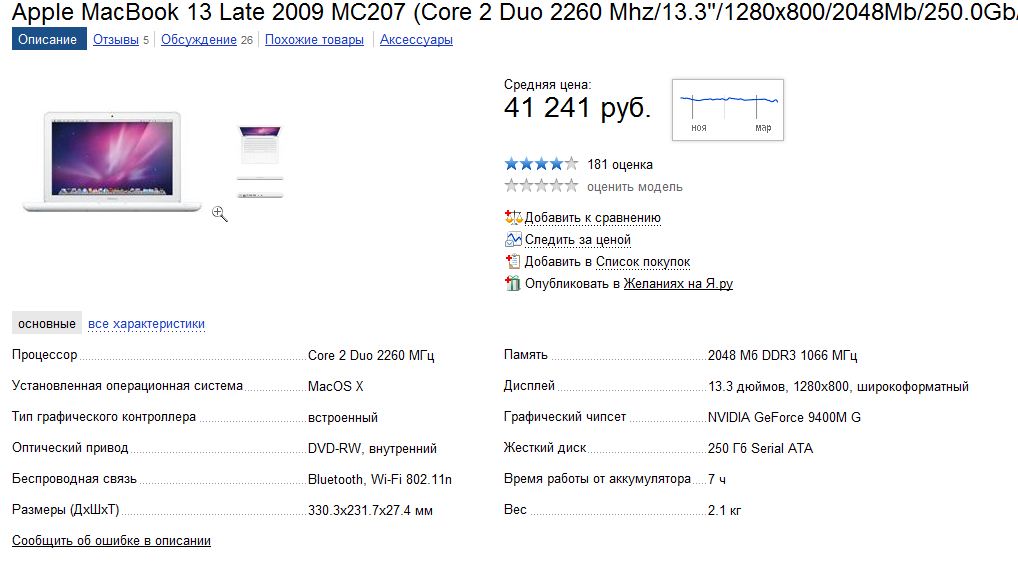Image resolution: width=1018 pixels, height=569 pixels.
Task: Select the small keyboard view thumbnail
Action: (260, 147)
